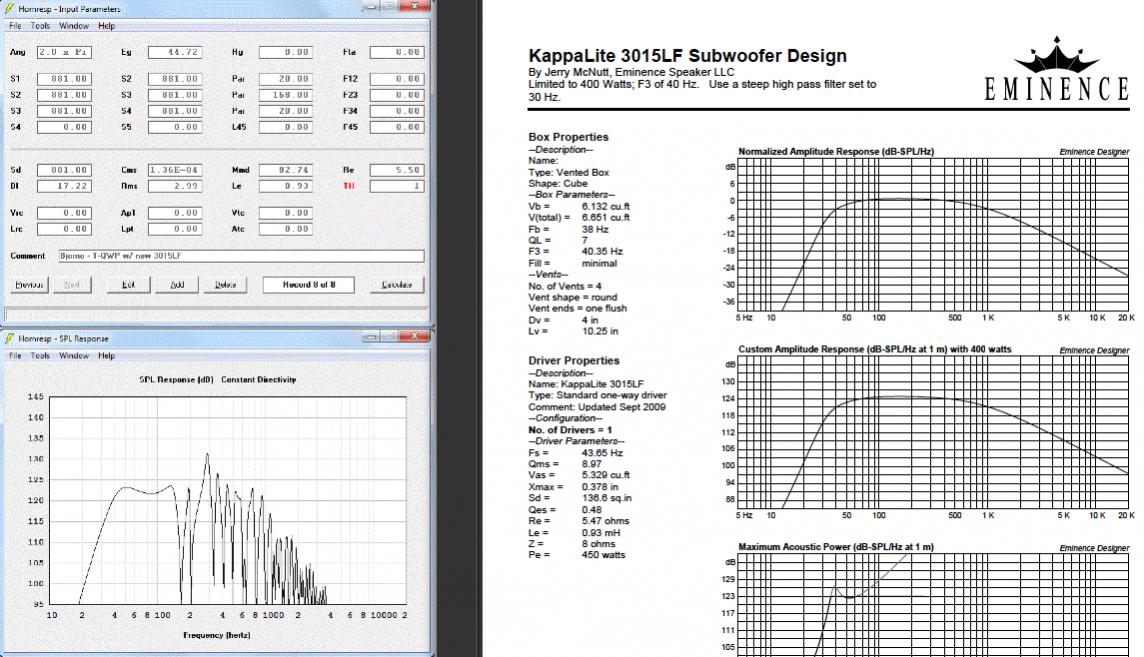
Task: Click the Custom Amplitude Response graph
Action: (935, 432)
